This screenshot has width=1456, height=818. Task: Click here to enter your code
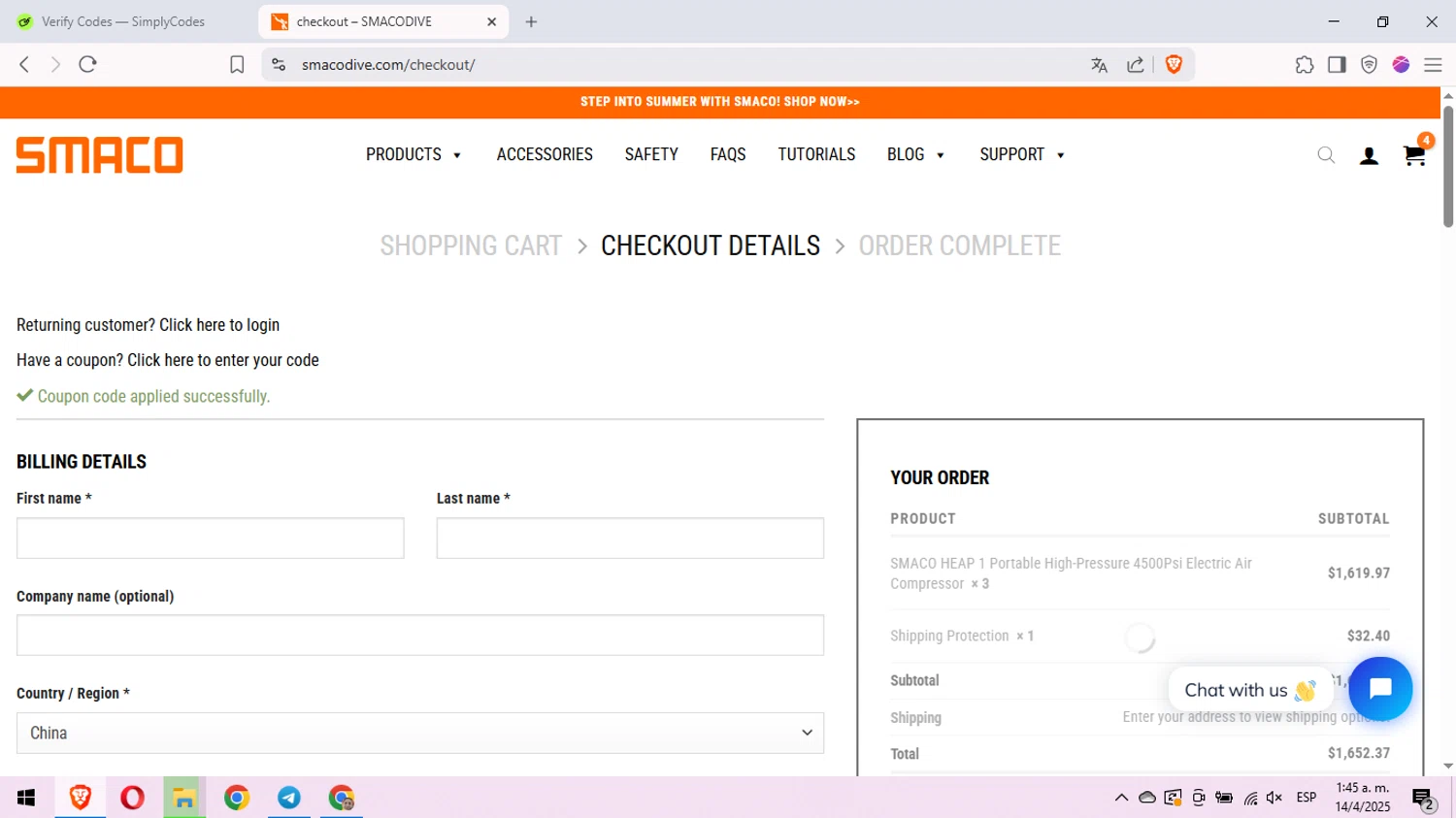223,360
